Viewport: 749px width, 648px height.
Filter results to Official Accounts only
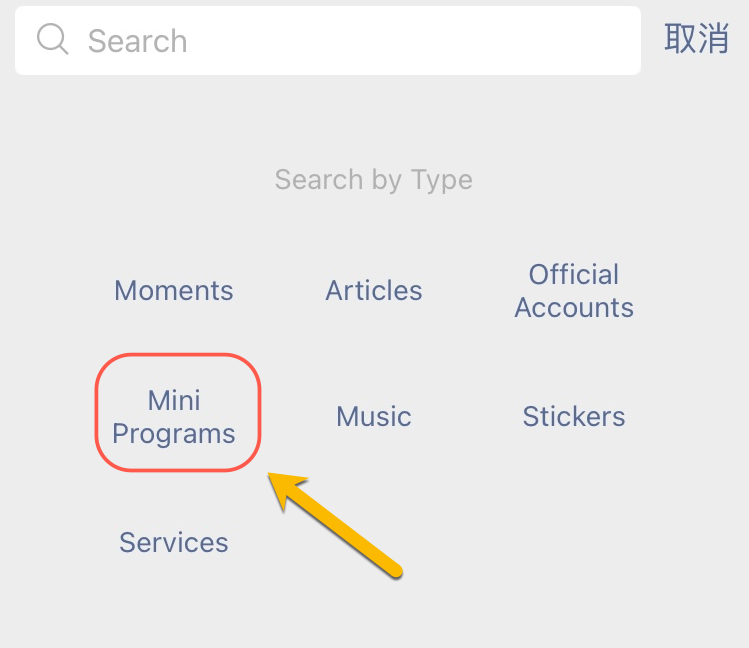point(574,291)
